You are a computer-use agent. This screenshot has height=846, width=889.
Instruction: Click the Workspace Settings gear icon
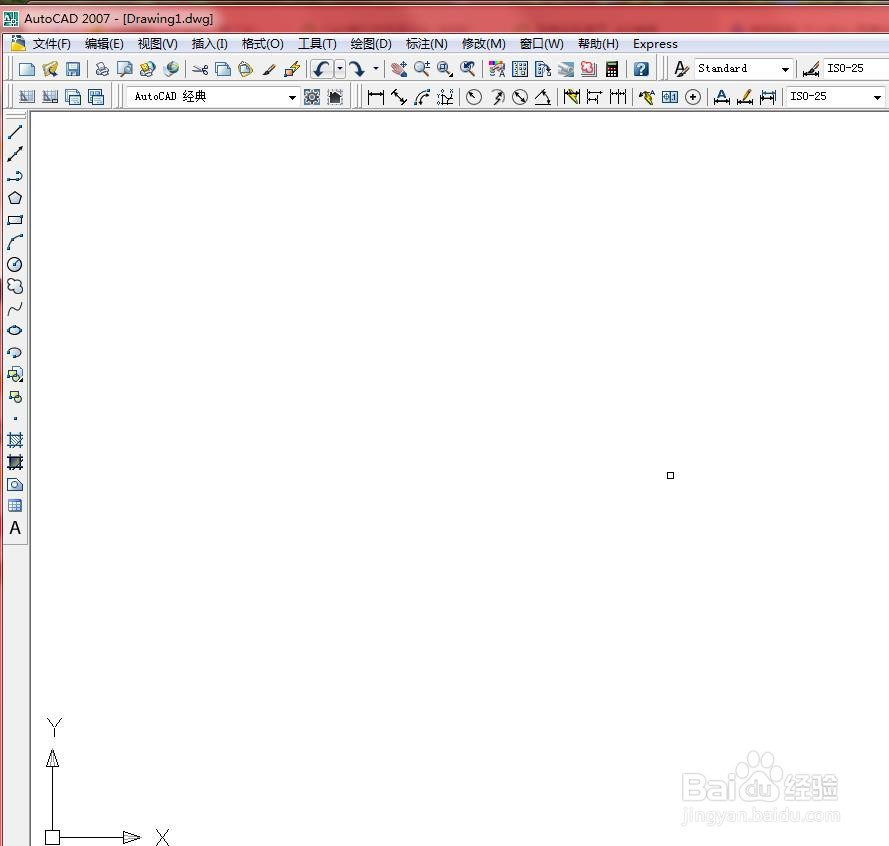pyautogui.click(x=312, y=97)
